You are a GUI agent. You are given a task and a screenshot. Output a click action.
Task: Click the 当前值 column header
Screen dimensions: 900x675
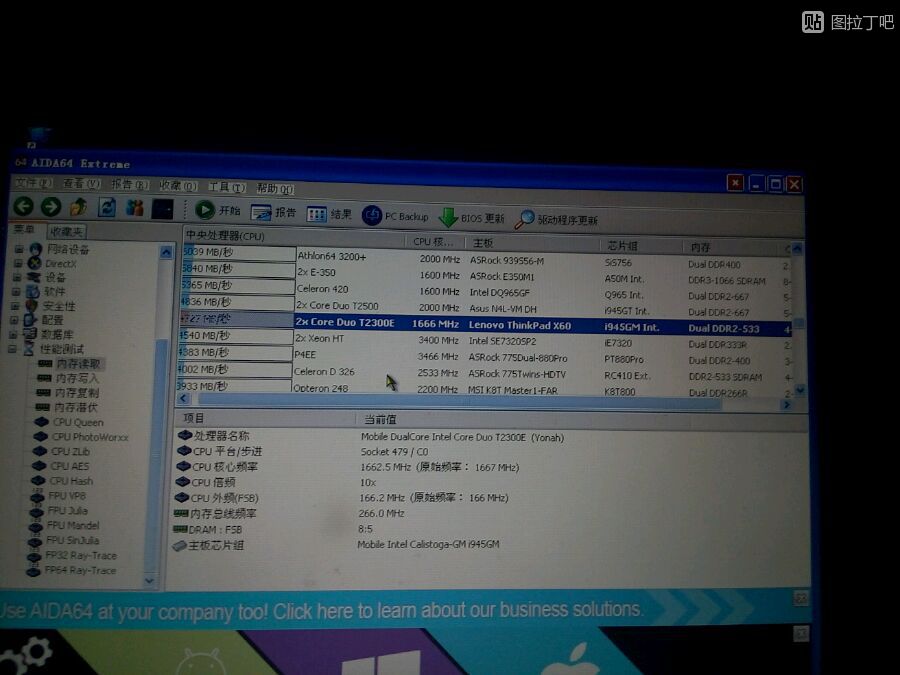(x=580, y=422)
